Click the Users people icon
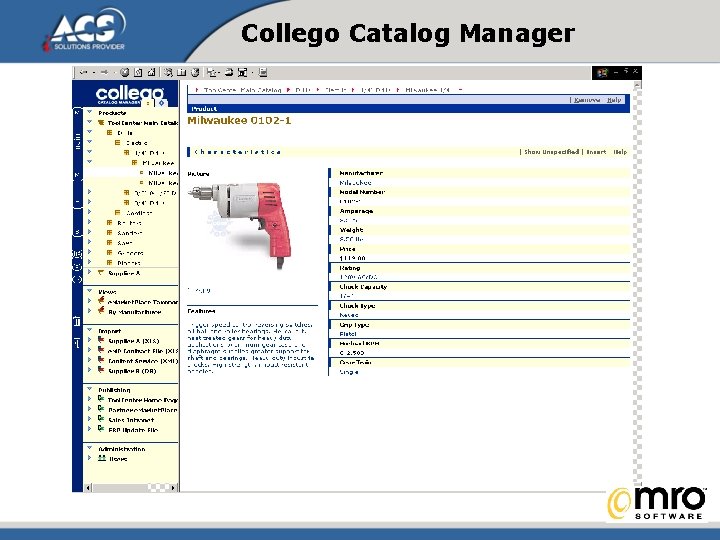The width and height of the screenshot is (720, 540). pos(102,458)
